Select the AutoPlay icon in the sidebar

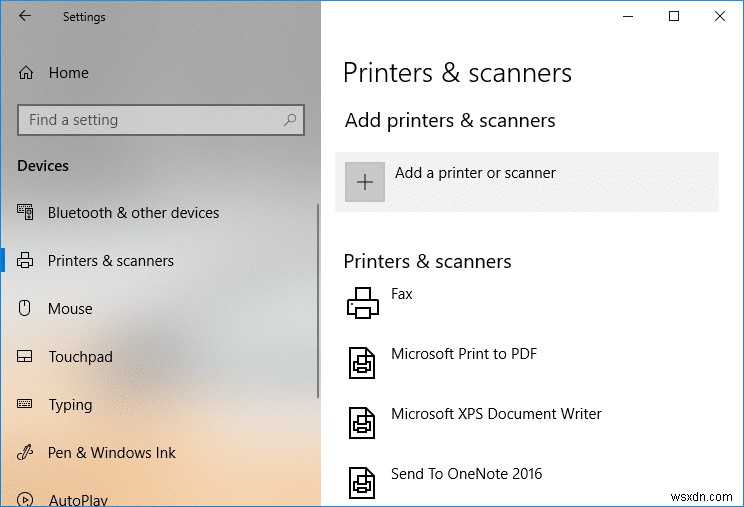point(25,499)
